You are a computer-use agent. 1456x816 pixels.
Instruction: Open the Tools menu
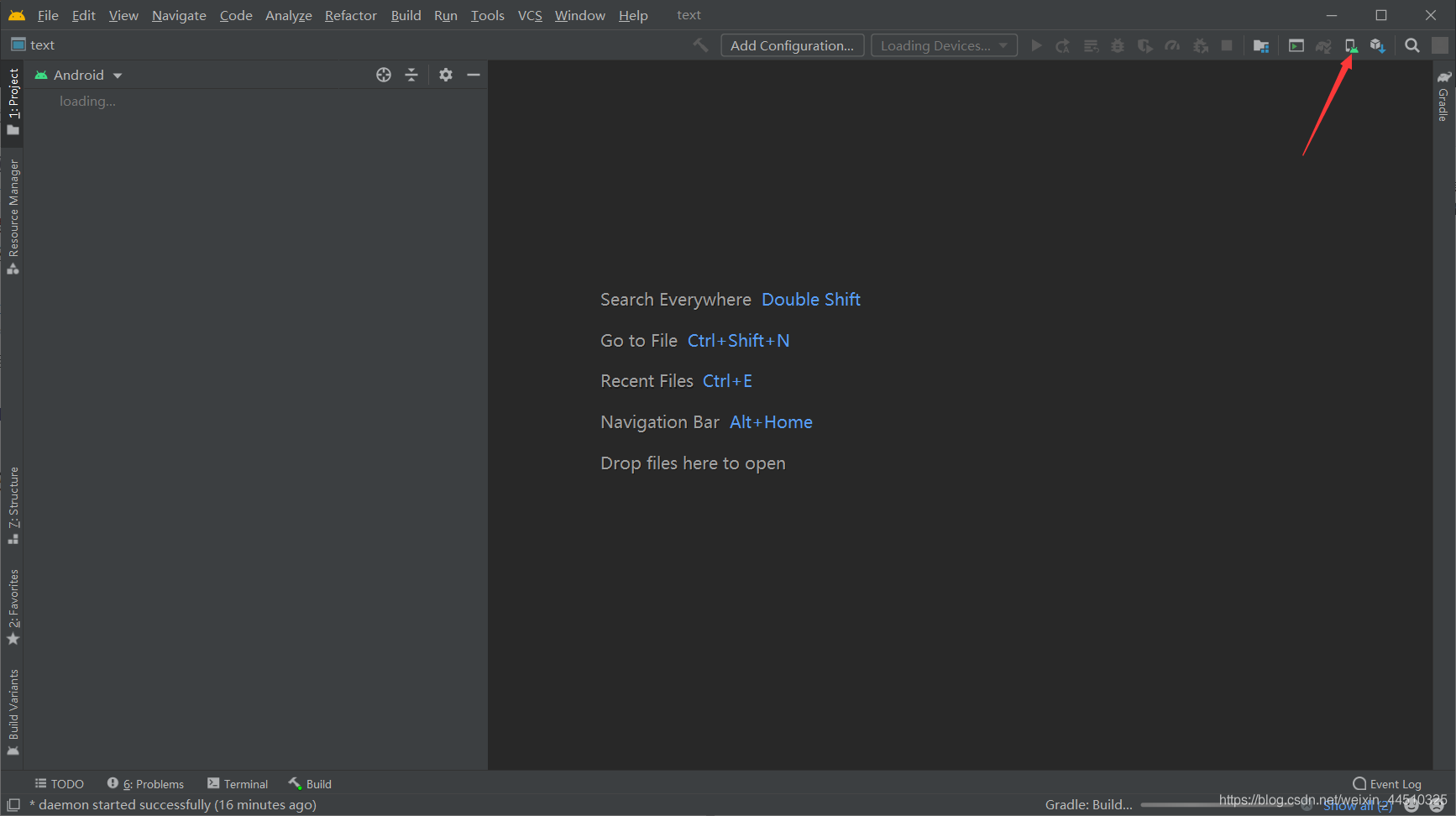[487, 15]
